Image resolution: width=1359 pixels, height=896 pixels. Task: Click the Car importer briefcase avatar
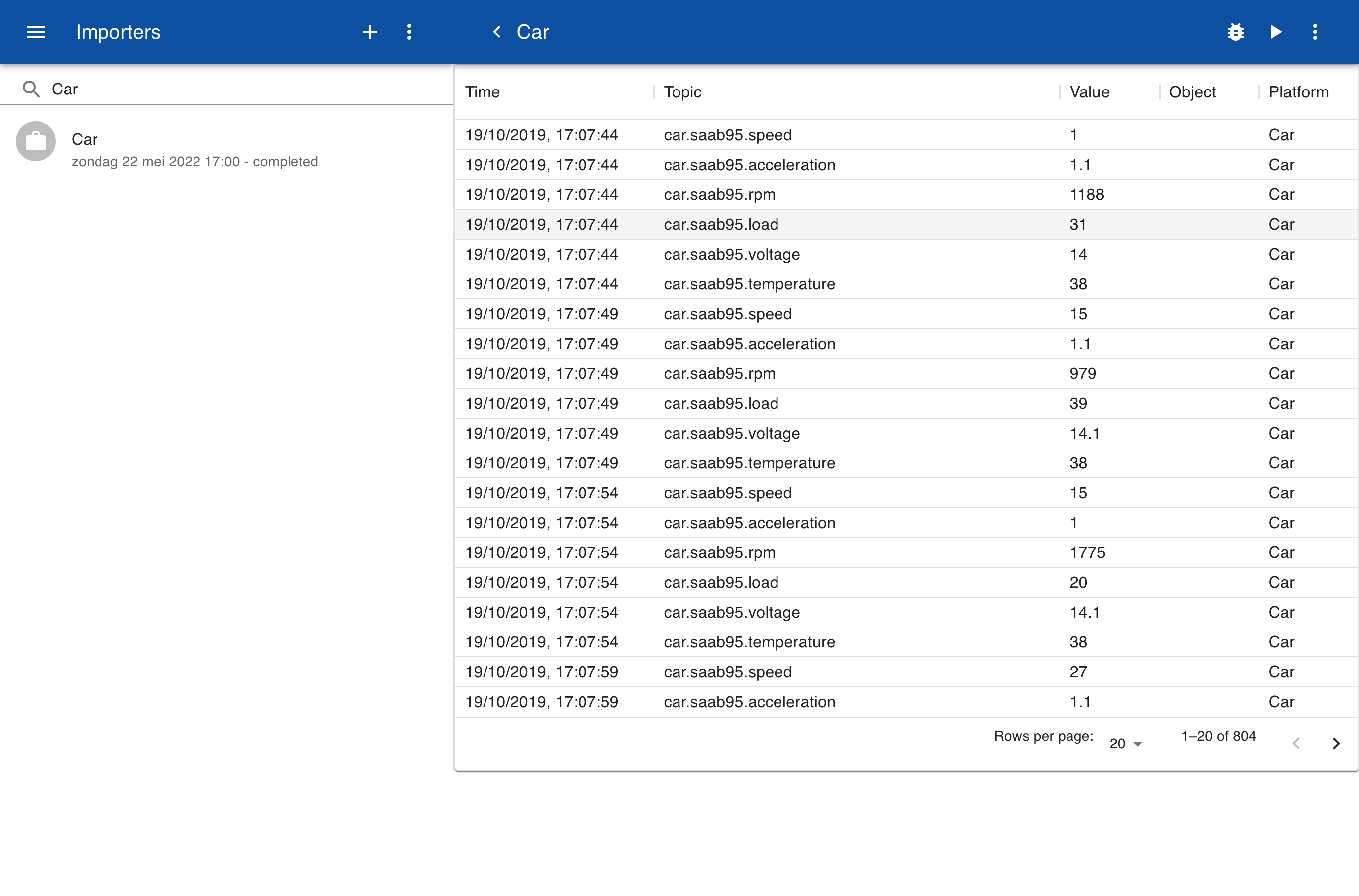pyautogui.click(x=35, y=141)
